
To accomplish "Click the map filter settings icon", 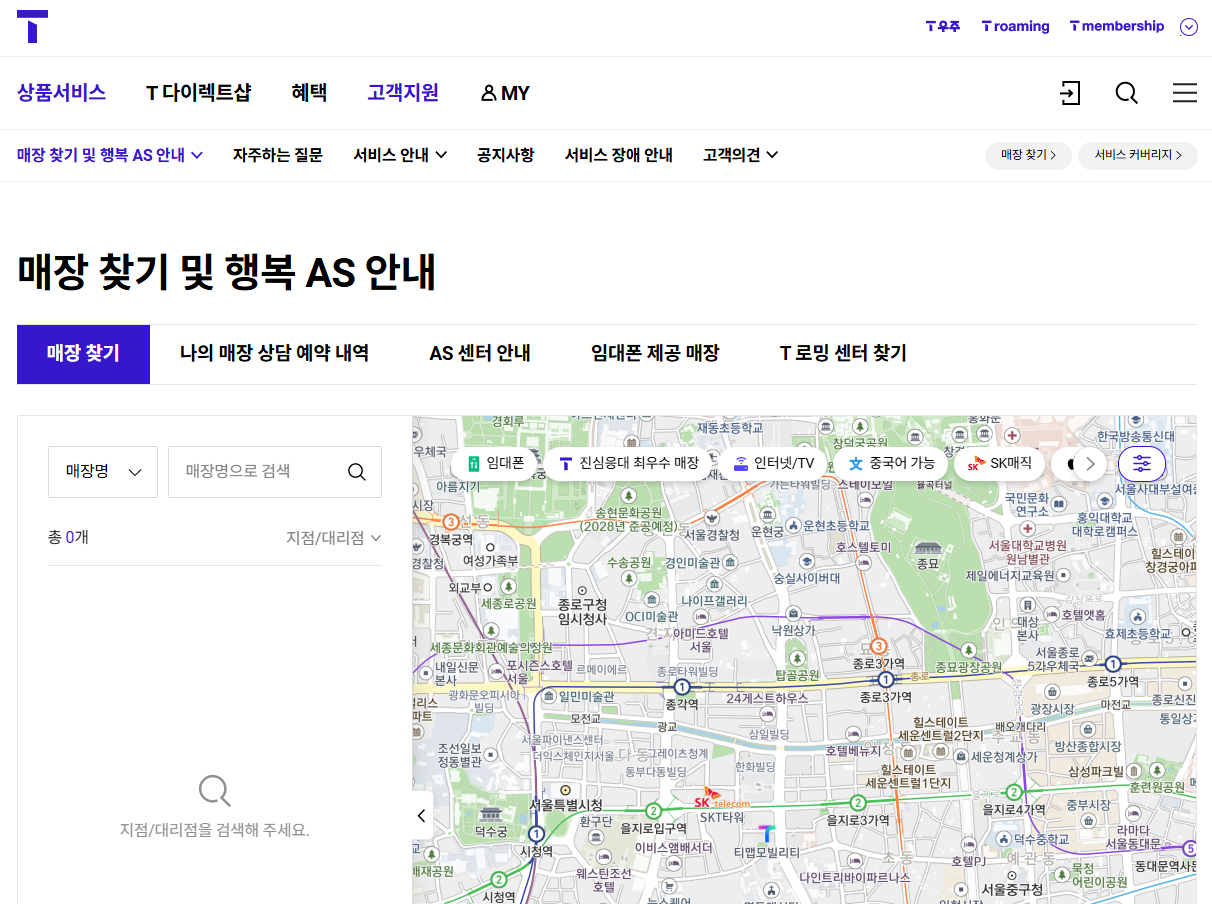I will pos(1141,463).
